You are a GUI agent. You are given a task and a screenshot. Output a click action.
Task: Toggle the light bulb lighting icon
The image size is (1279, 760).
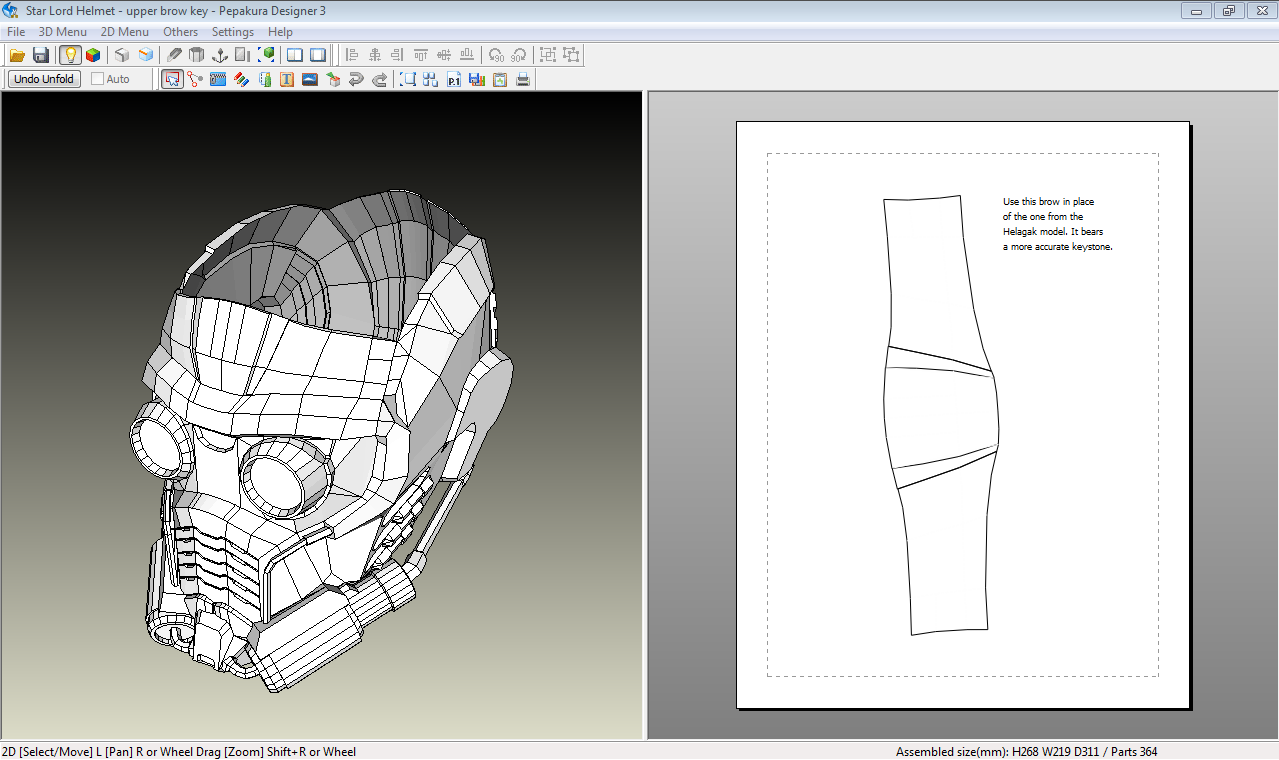pos(70,55)
